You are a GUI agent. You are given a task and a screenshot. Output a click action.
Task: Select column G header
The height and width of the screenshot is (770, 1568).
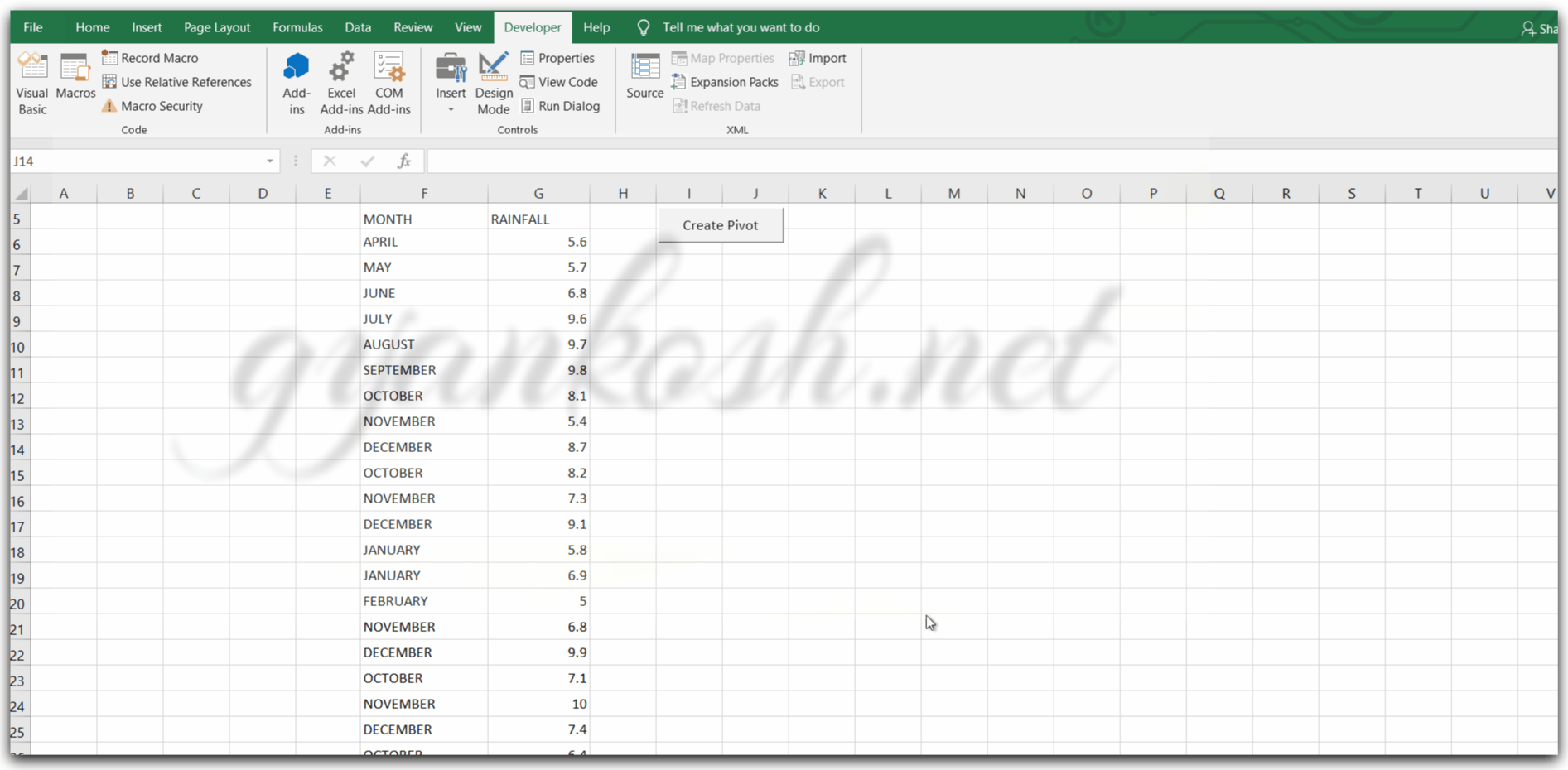coord(538,193)
